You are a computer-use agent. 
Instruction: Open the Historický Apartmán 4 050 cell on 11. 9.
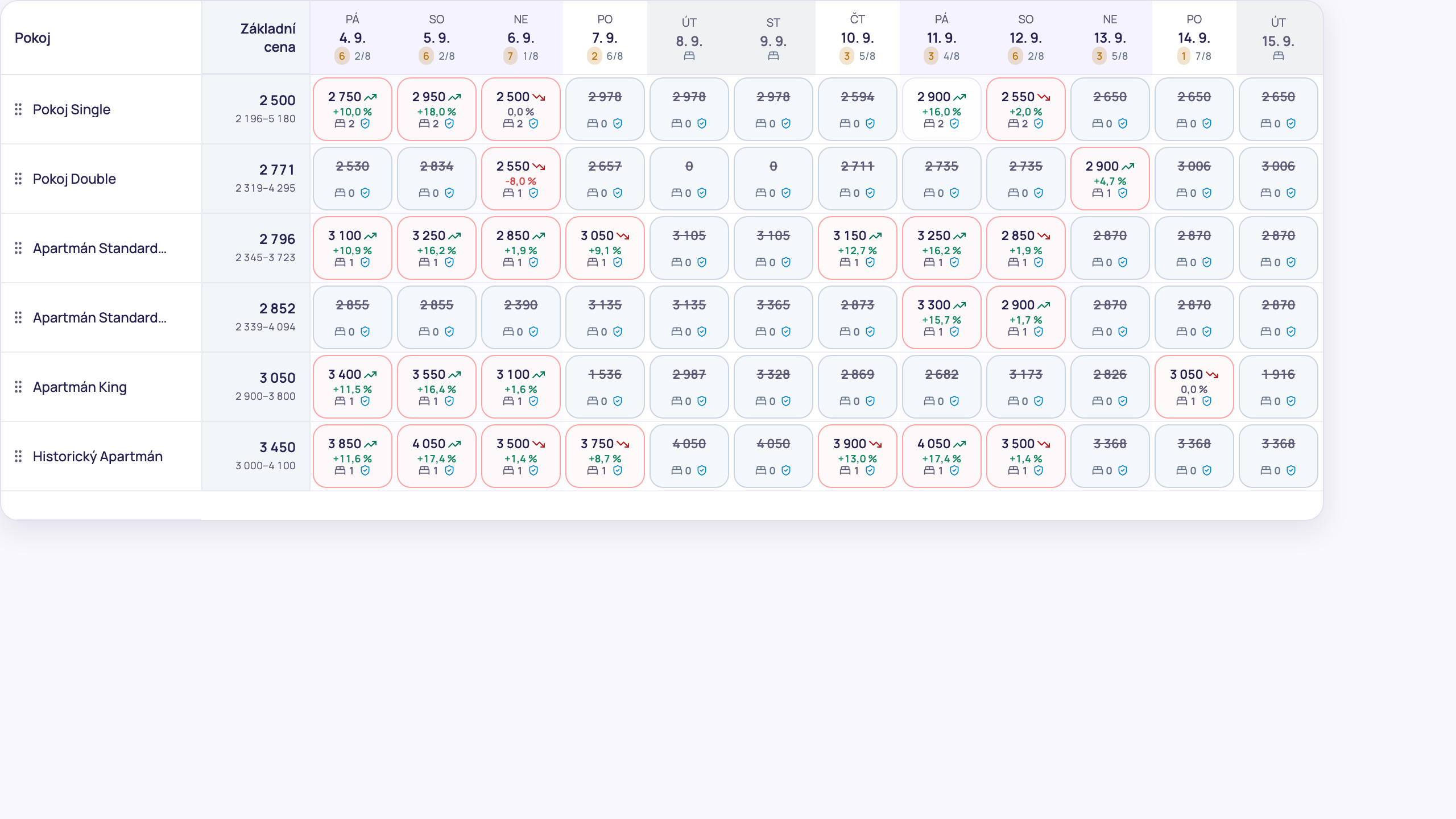pyautogui.click(x=942, y=456)
